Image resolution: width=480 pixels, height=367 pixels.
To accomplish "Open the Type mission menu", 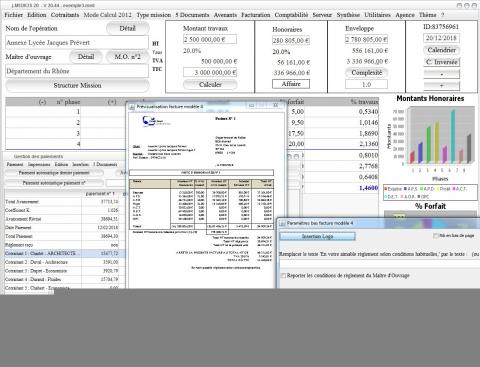I will [x=154, y=15].
